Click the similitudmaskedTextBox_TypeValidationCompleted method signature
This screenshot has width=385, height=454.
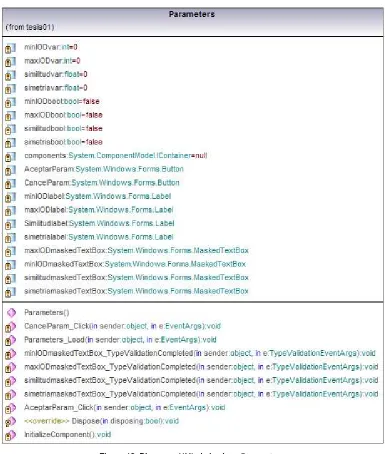coord(201,380)
